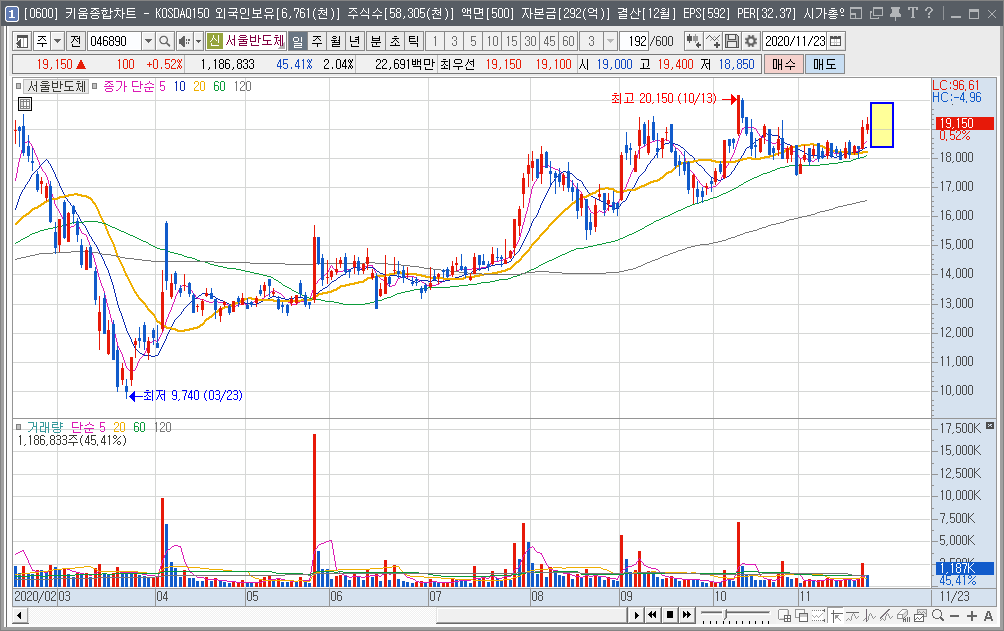Click the overlapping windows icon in bottom toolbar
The width and height of the screenshot is (1004, 631).
pyautogui.click(x=802, y=616)
